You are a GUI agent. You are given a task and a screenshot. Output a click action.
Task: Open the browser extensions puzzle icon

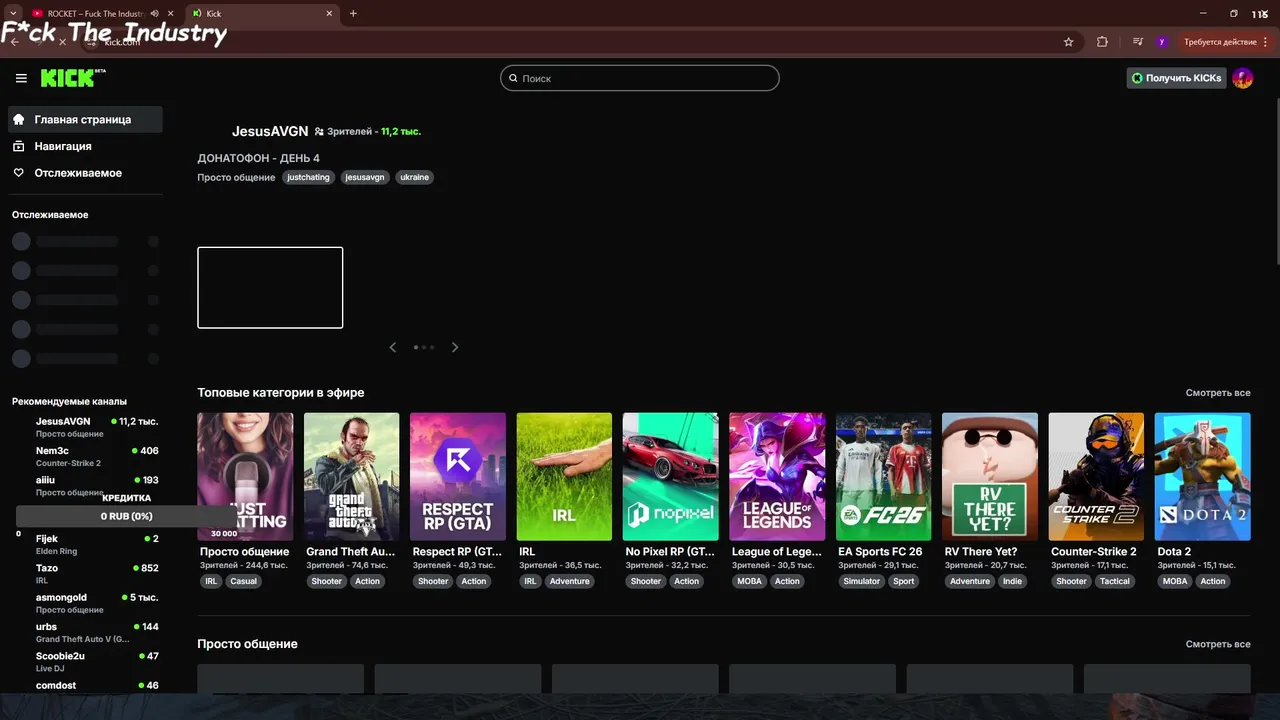(x=1102, y=42)
